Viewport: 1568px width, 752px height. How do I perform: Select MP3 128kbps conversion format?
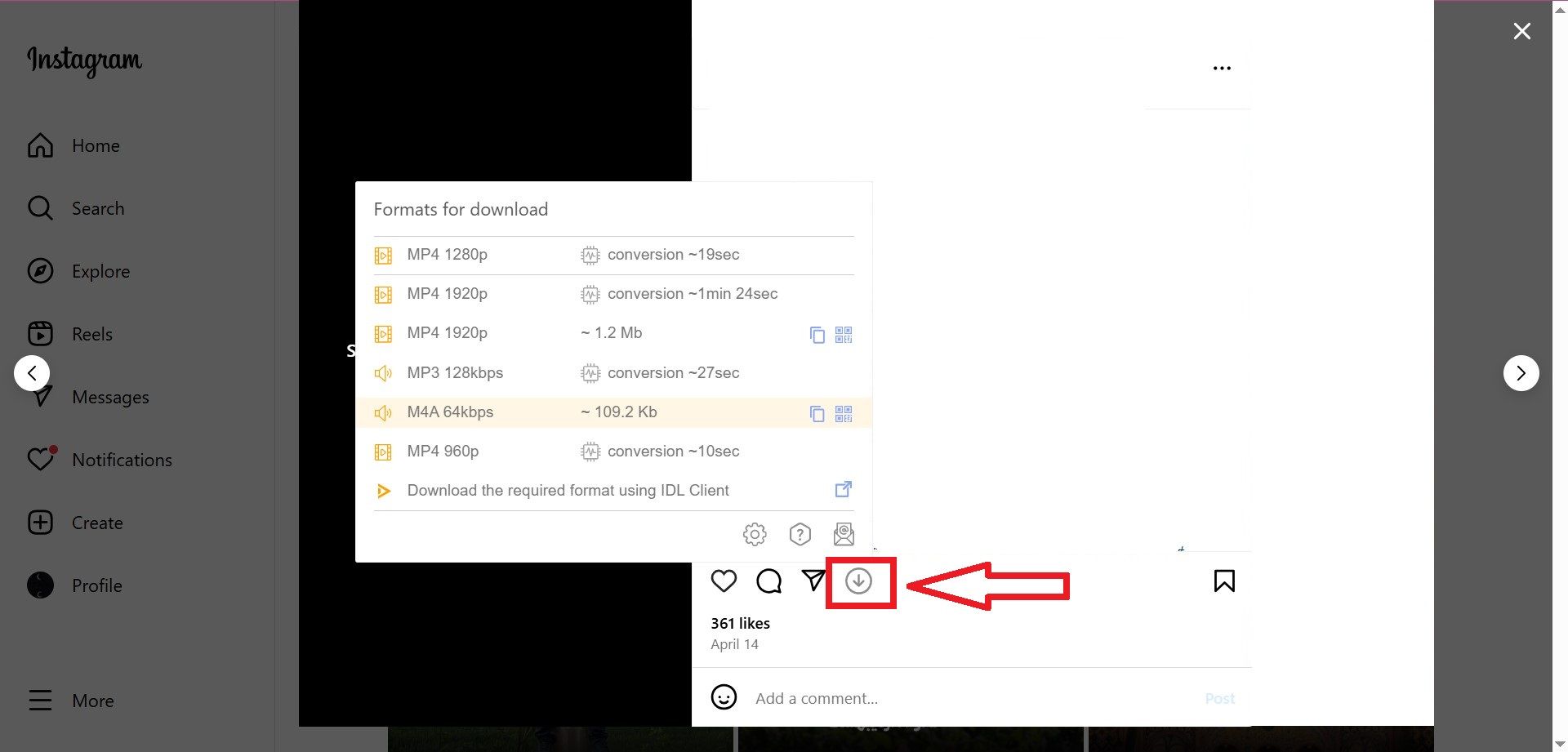click(x=613, y=373)
